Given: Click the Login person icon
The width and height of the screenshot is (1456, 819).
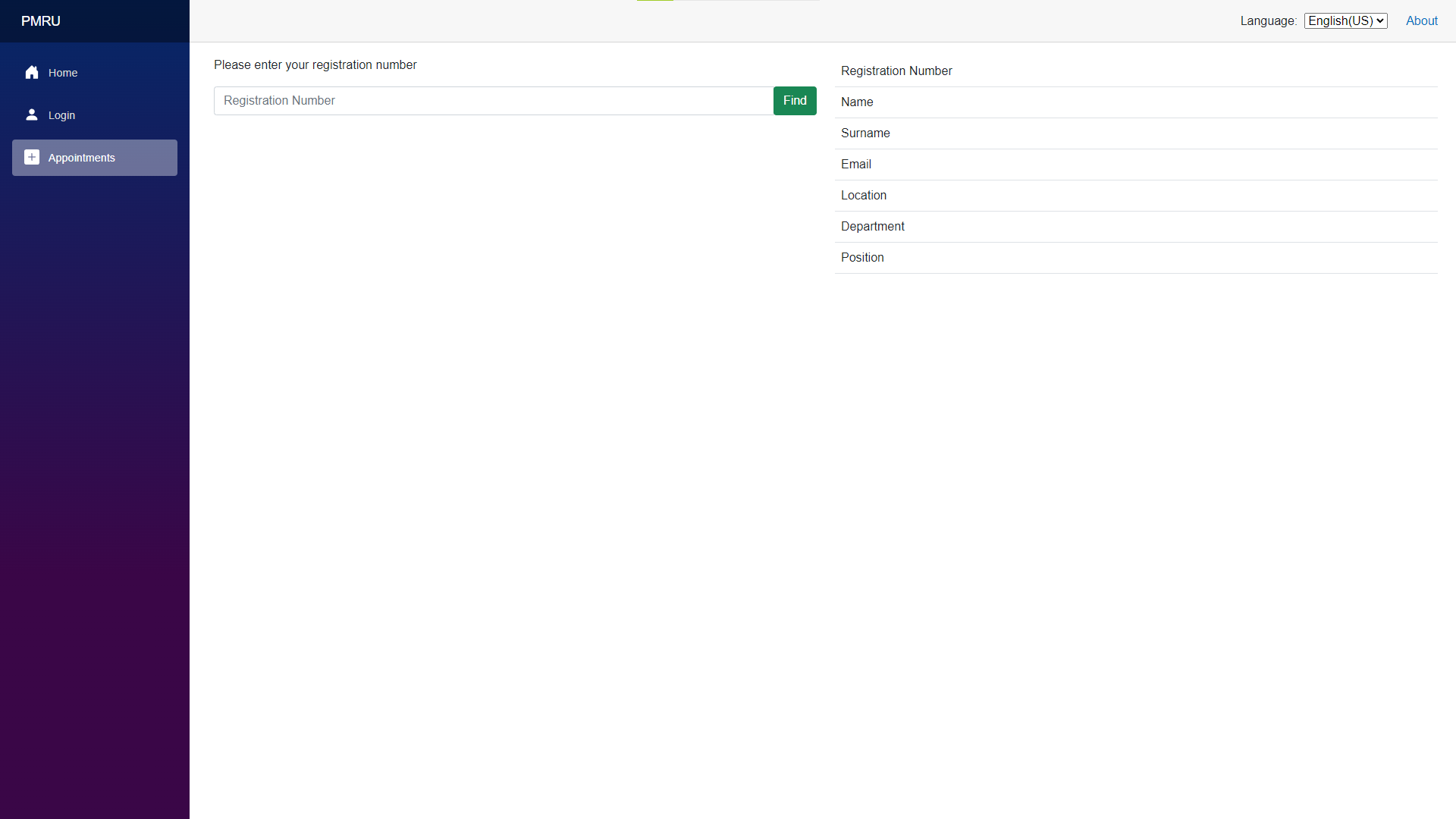Looking at the screenshot, I should 32,115.
